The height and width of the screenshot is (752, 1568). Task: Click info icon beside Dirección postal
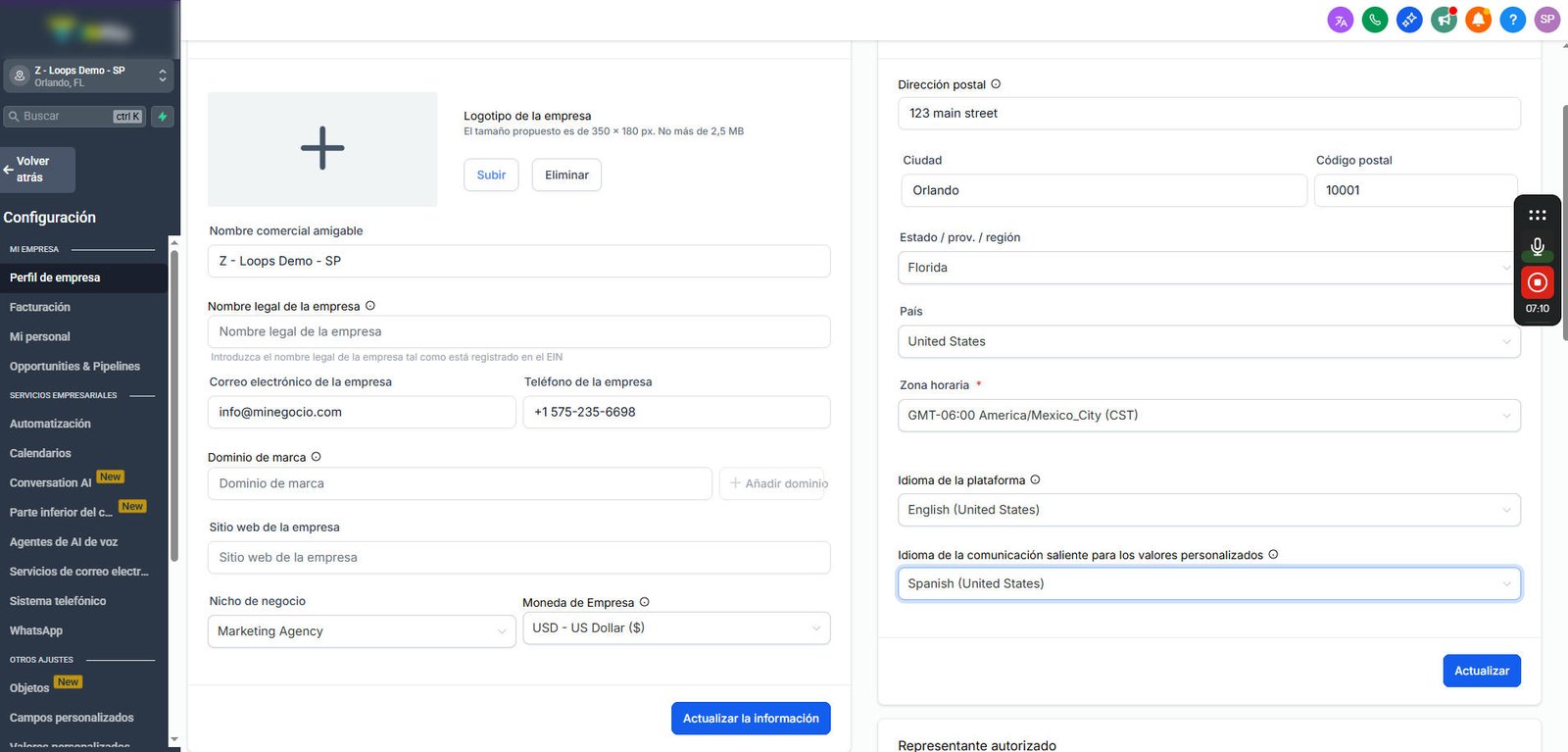(x=996, y=84)
